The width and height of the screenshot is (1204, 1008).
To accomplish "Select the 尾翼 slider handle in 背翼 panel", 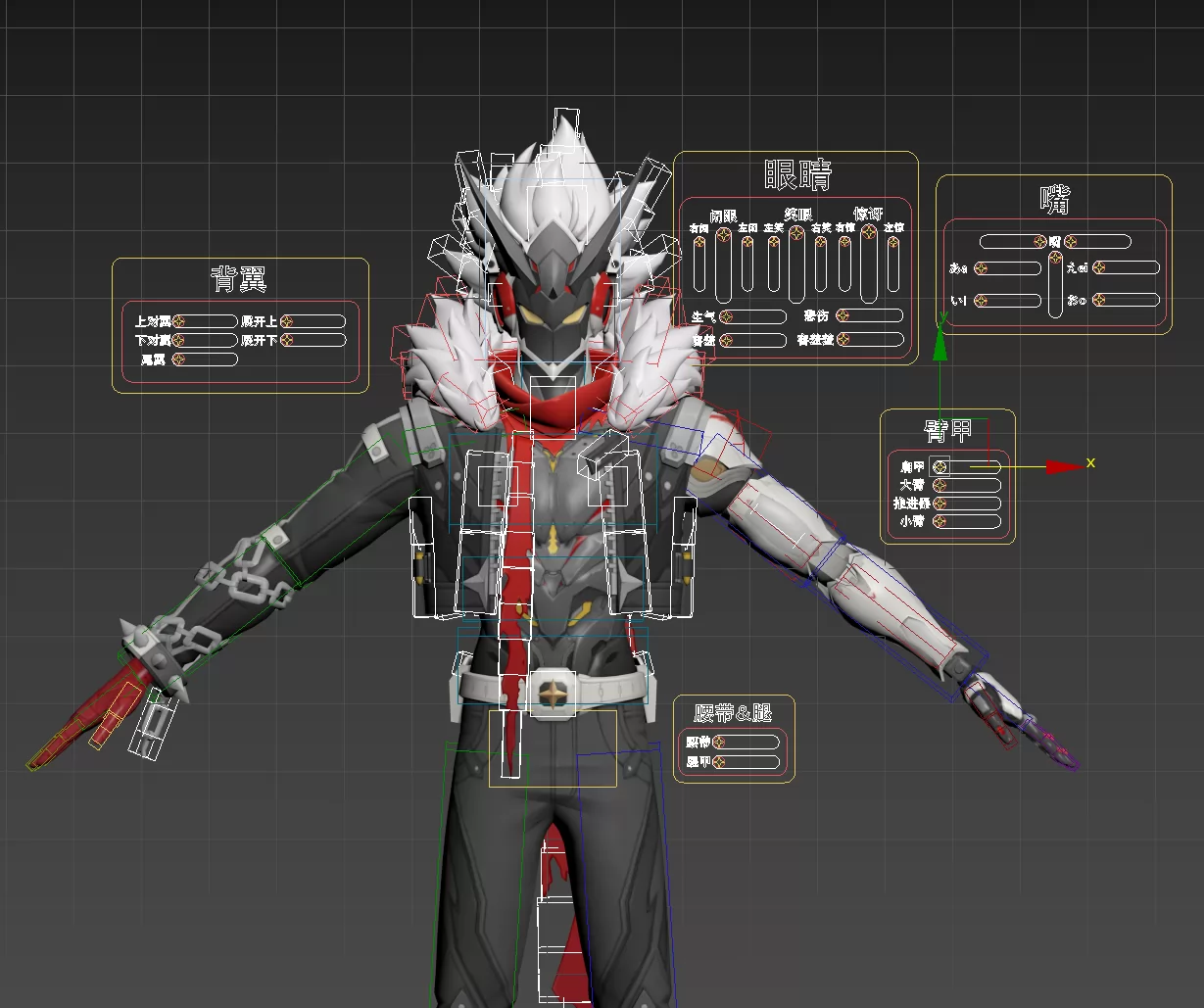I will point(178,360).
